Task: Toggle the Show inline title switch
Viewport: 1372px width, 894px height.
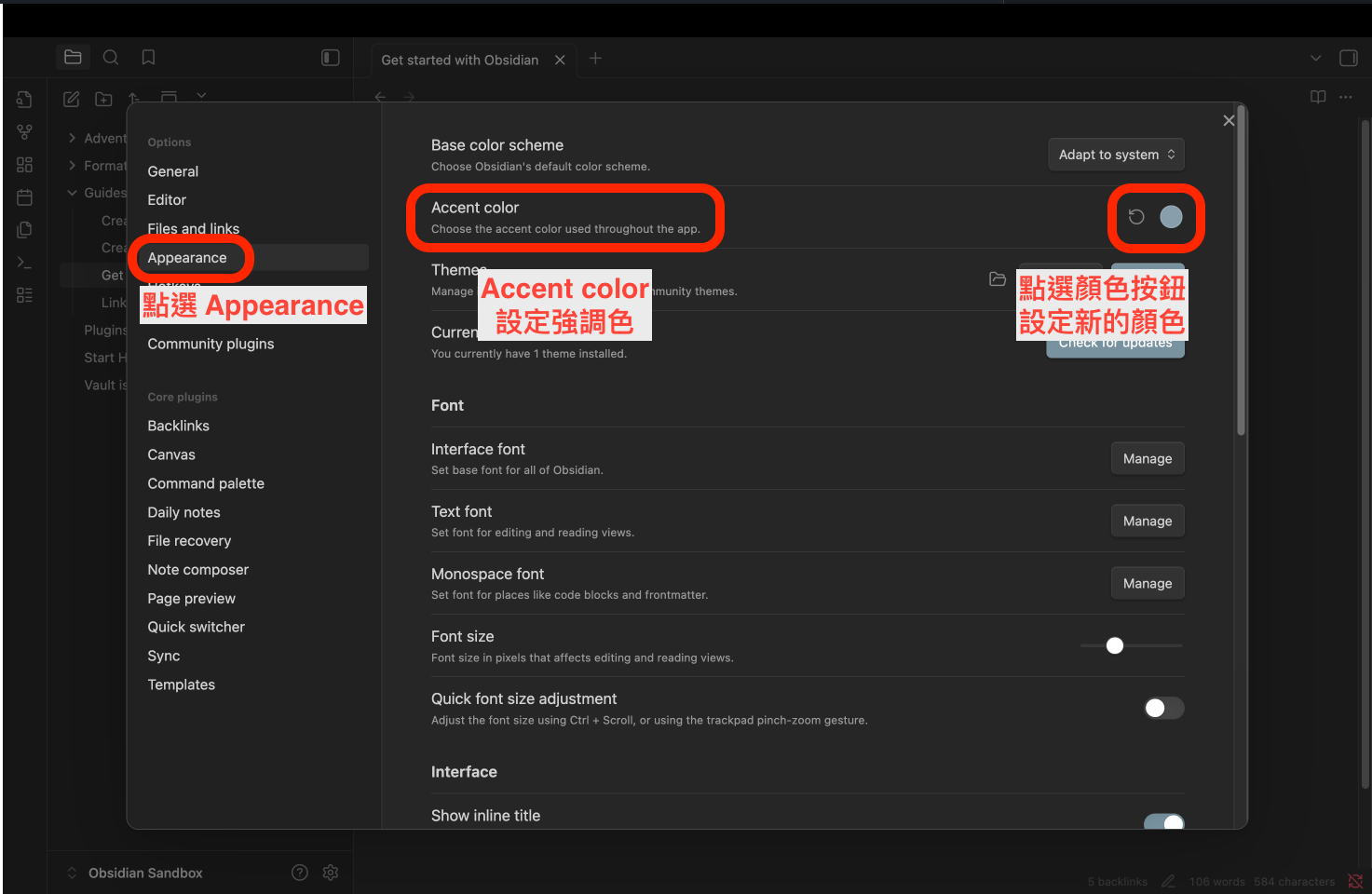Action: coord(1163,821)
